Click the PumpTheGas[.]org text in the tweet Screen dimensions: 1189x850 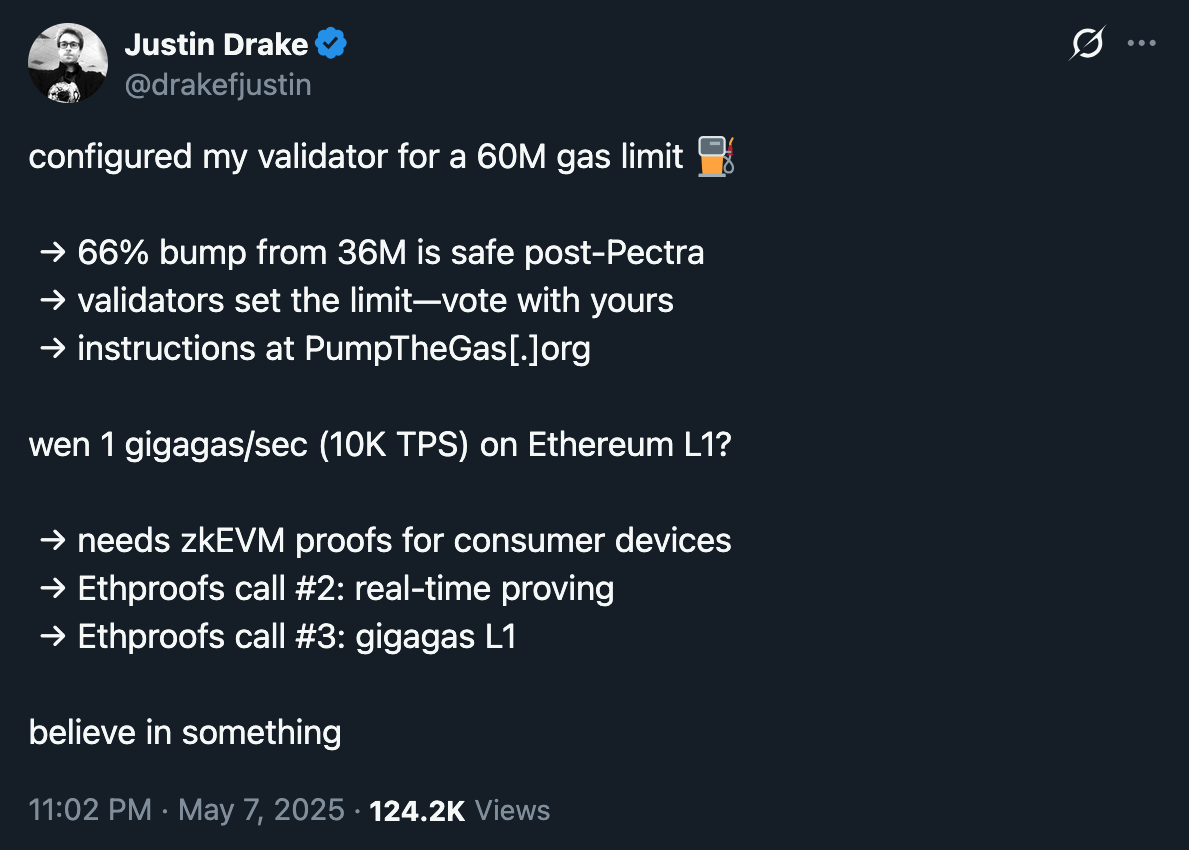(x=447, y=348)
